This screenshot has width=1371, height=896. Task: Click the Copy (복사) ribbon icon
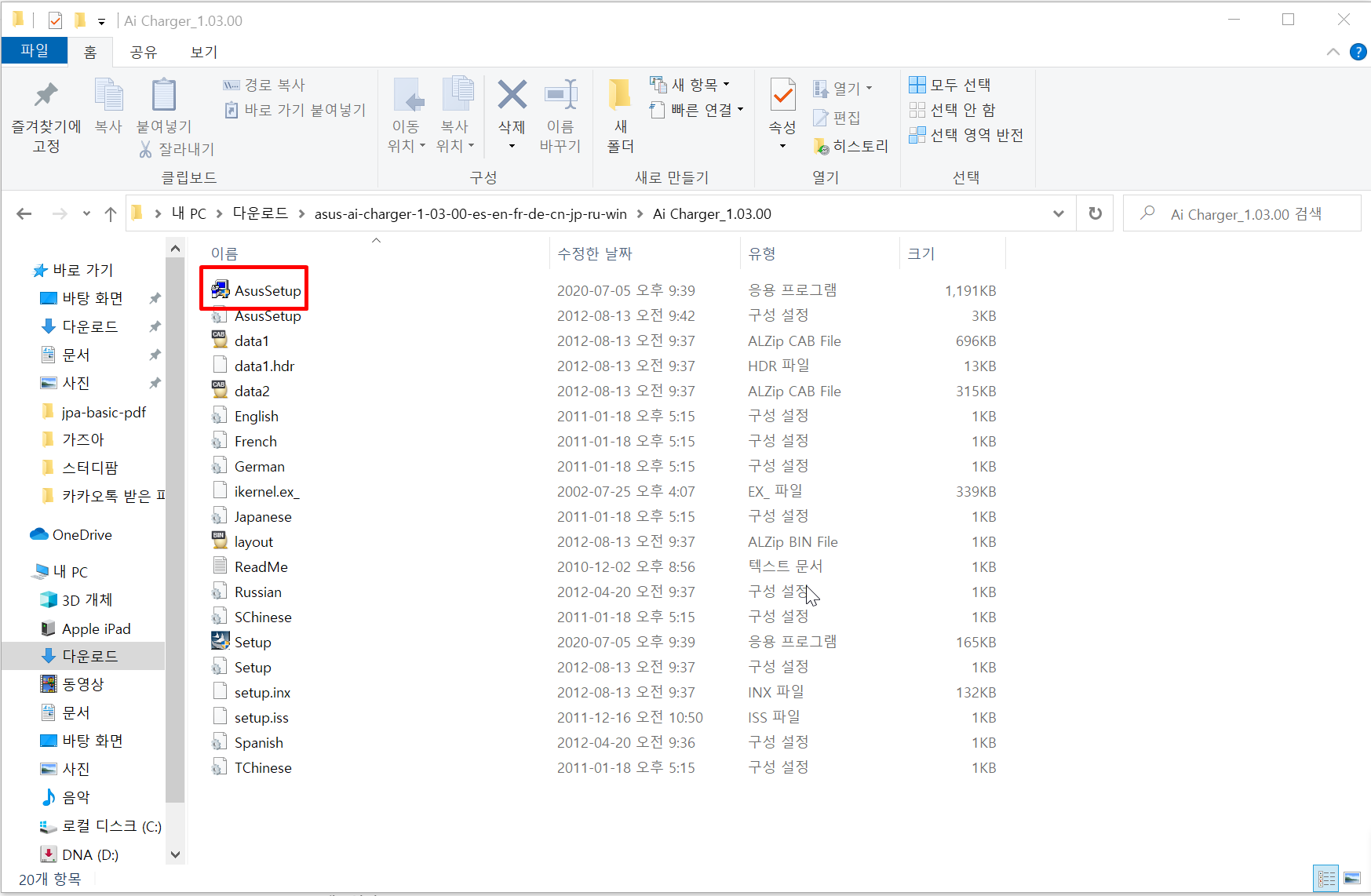108,95
